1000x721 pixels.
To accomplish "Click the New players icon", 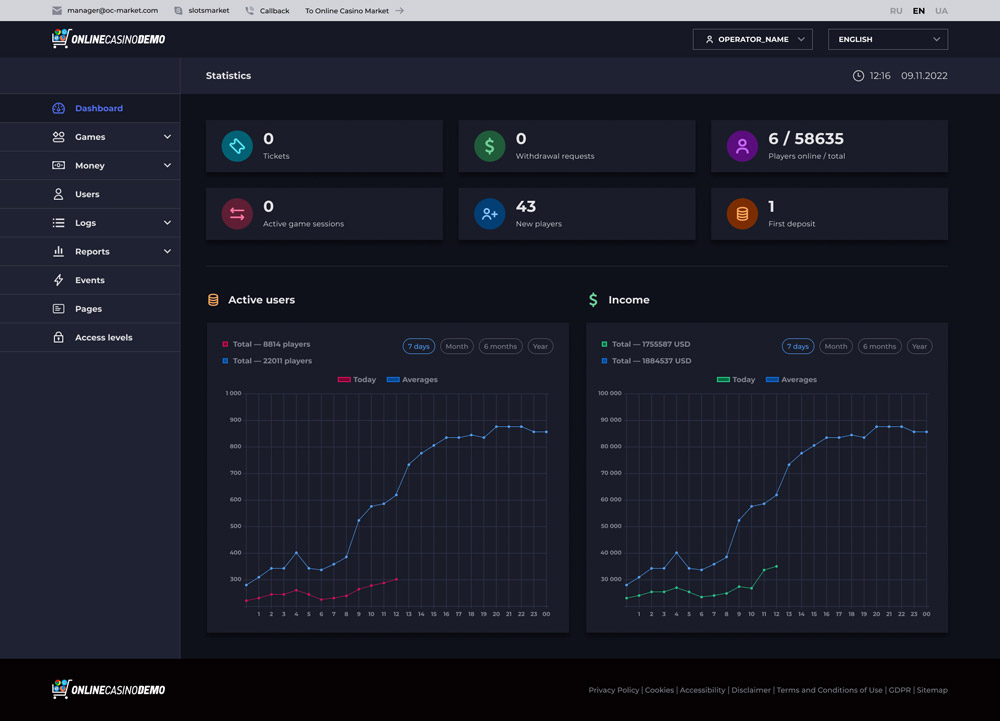I will pyautogui.click(x=489, y=214).
